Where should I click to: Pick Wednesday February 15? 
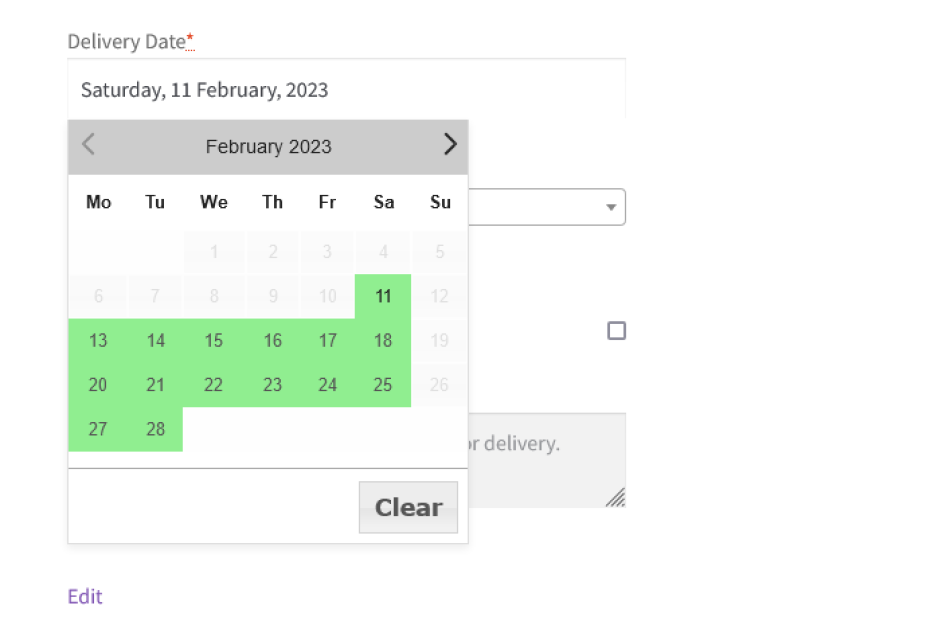(213, 340)
